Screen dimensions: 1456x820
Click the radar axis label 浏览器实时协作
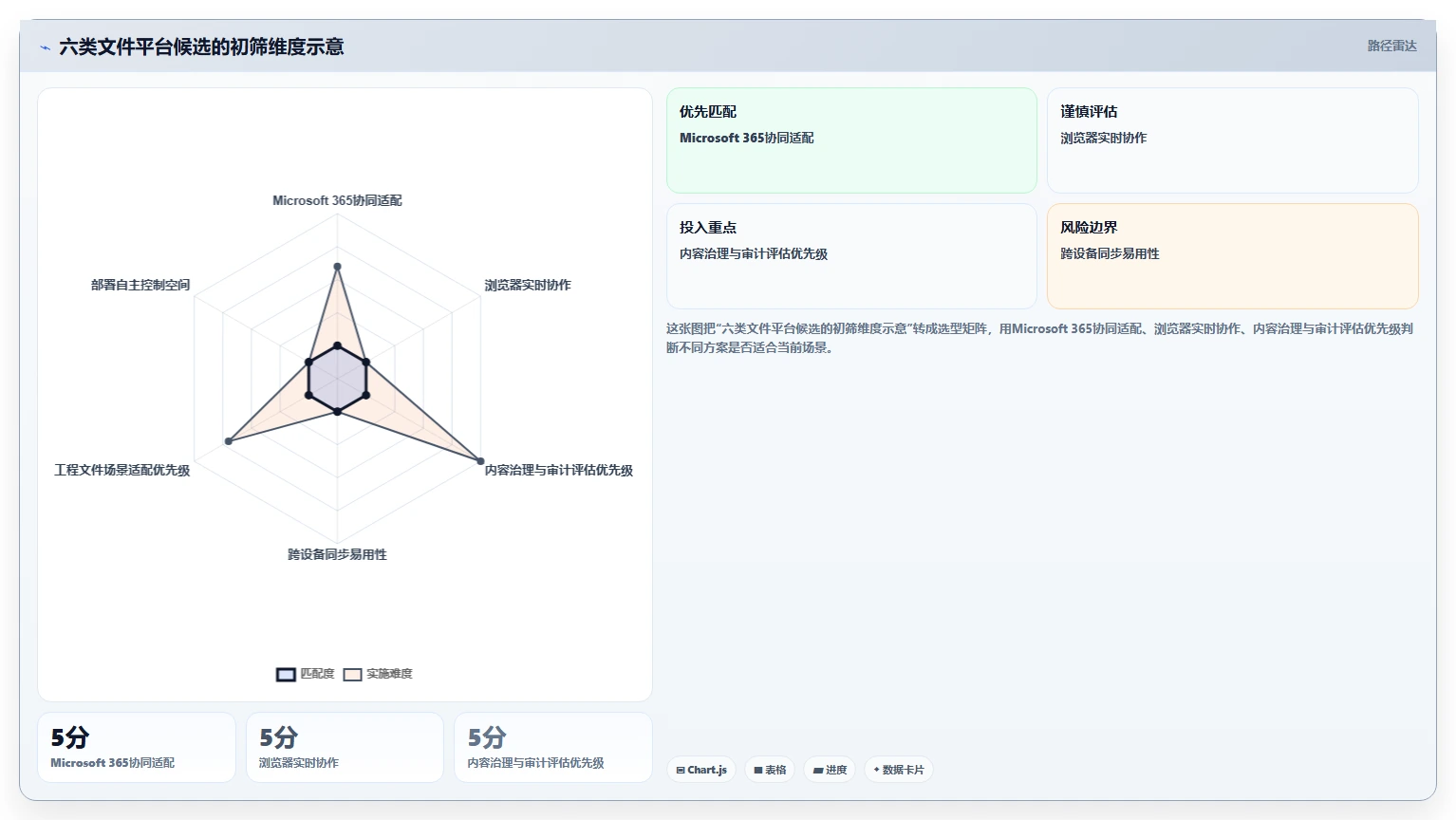click(x=528, y=285)
